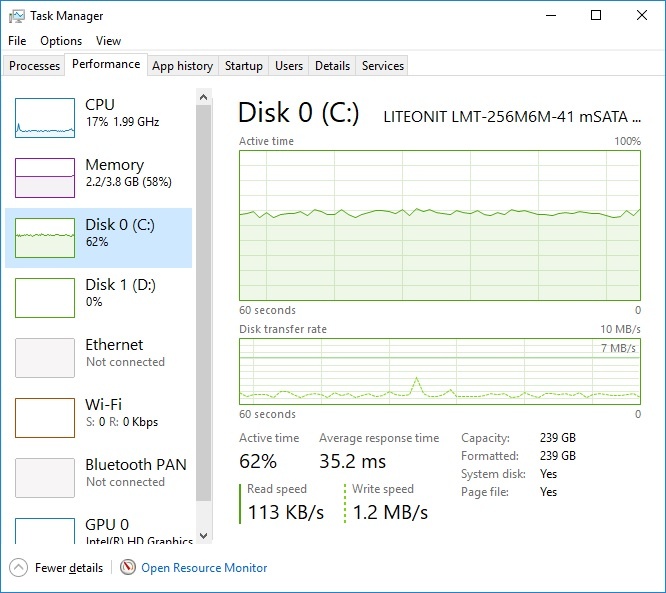Select the GPU 0 graph icon
The image size is (666, 593).
(45, 531)
